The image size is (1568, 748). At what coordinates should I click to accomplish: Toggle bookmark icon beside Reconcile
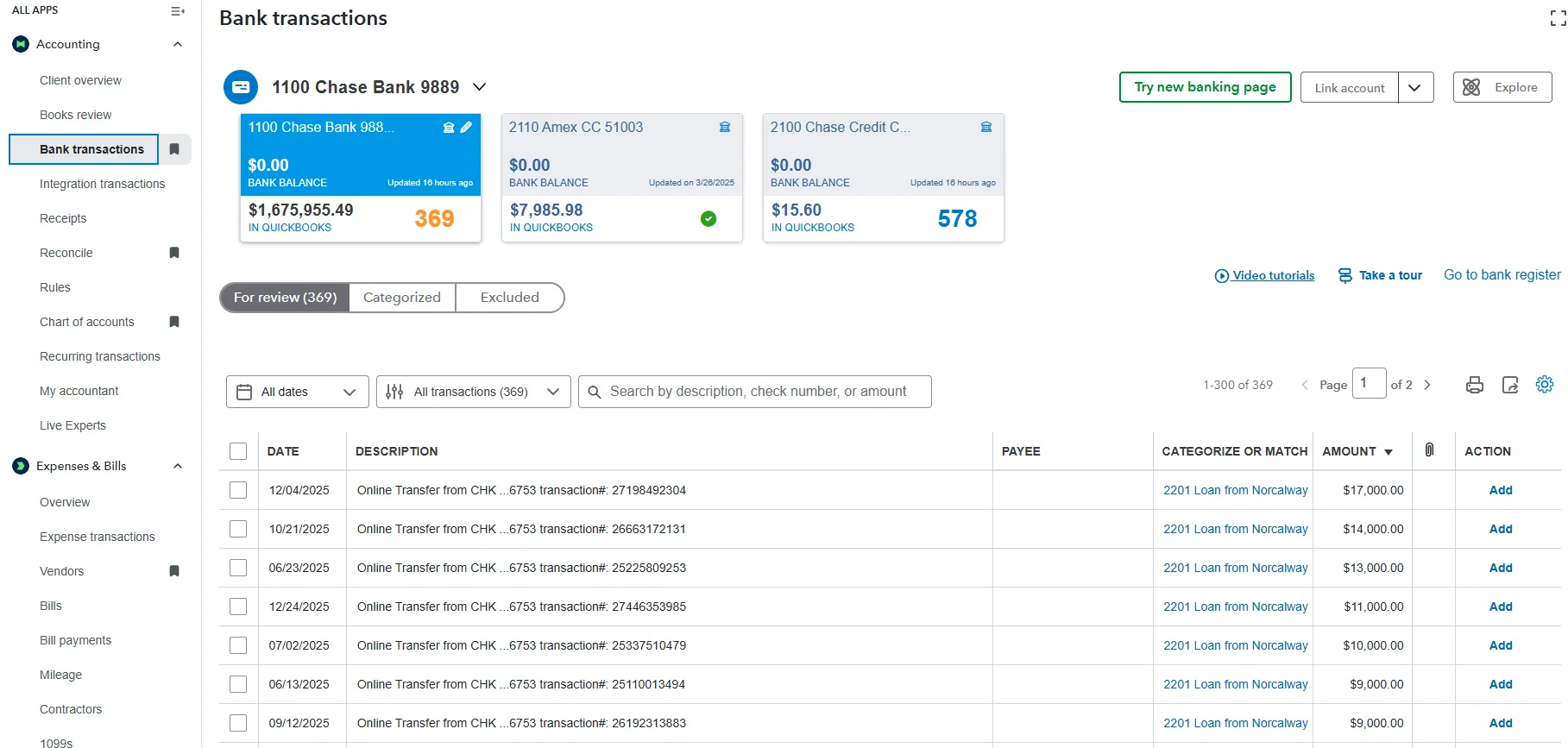pos(174,253)
